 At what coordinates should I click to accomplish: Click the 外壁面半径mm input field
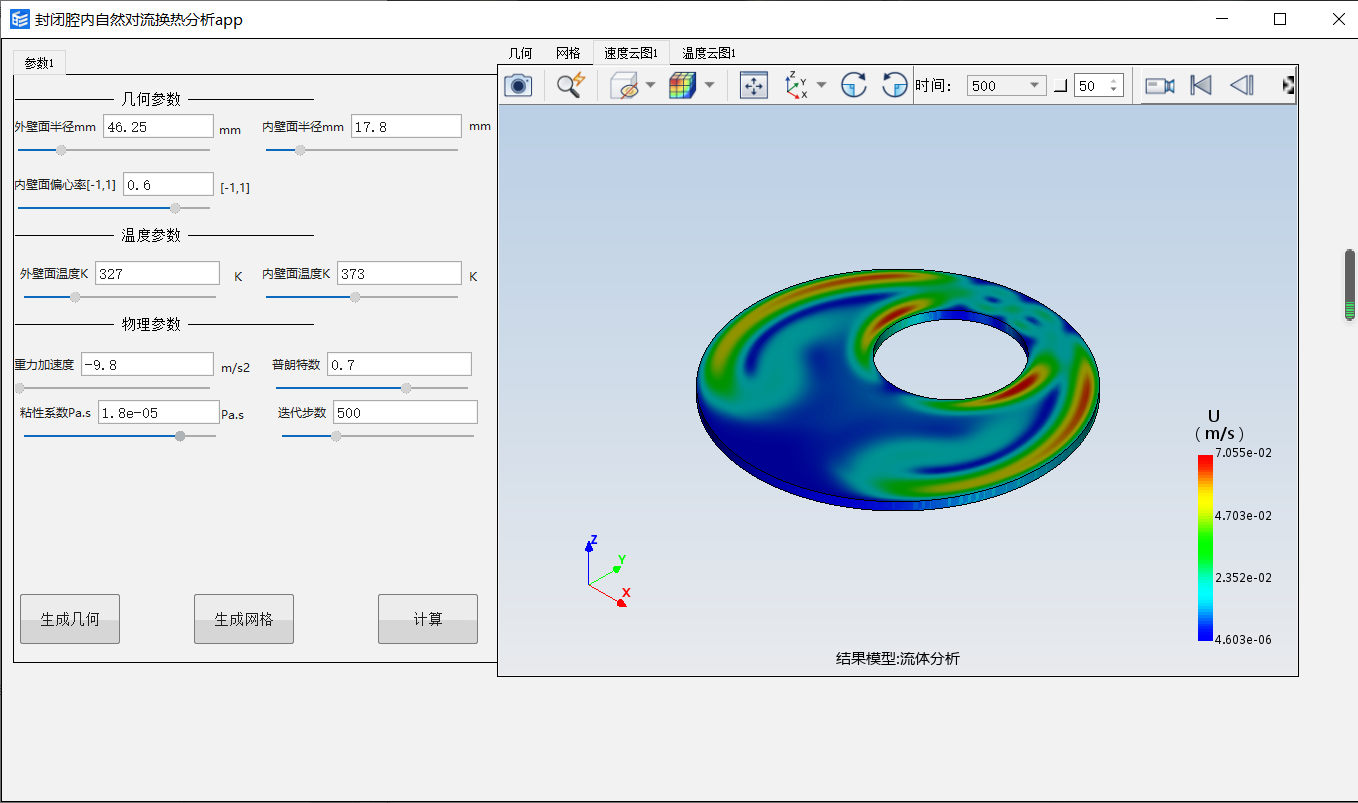[x=158, y=126]
